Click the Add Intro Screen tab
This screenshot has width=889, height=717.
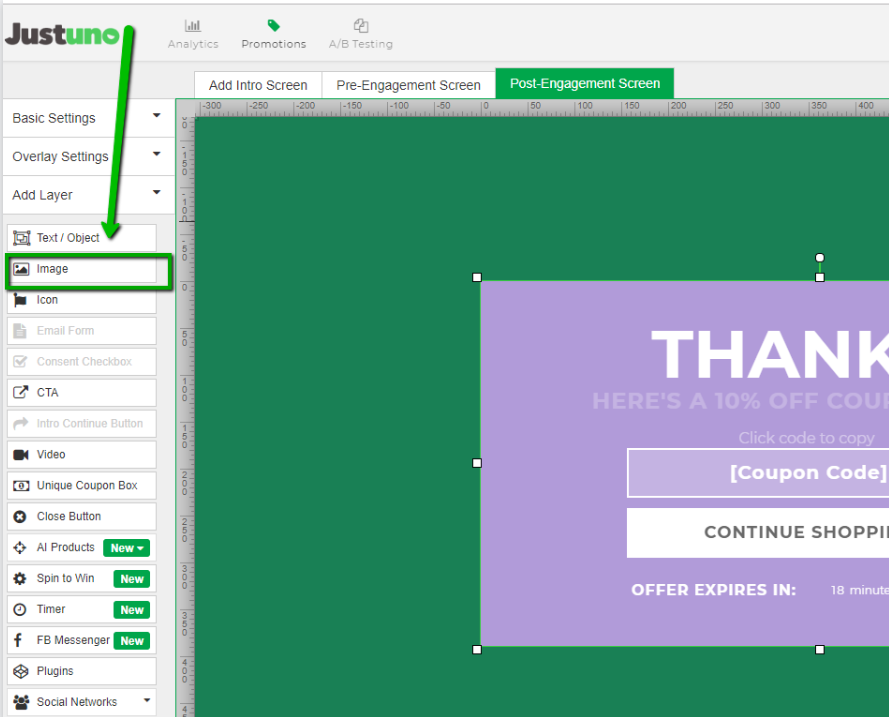point(258,85)
